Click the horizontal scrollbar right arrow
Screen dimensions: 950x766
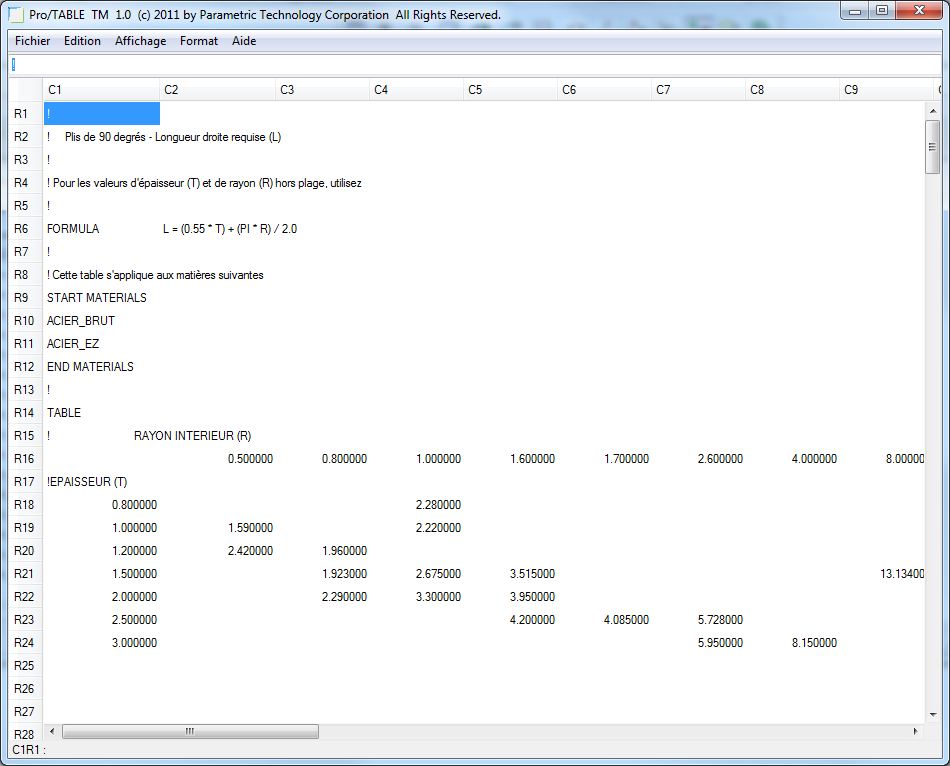click(x=915, y=731)
